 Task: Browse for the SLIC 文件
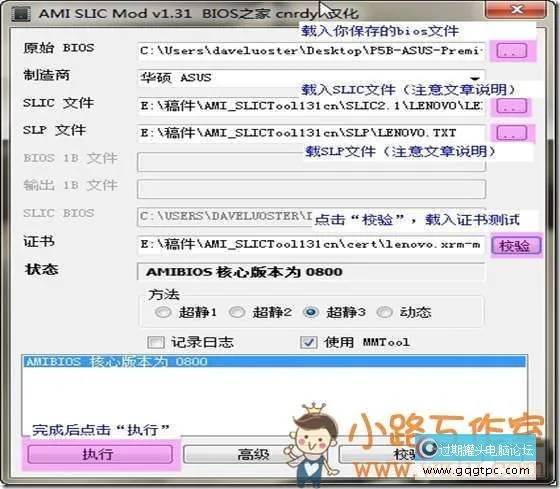point(512,106)
